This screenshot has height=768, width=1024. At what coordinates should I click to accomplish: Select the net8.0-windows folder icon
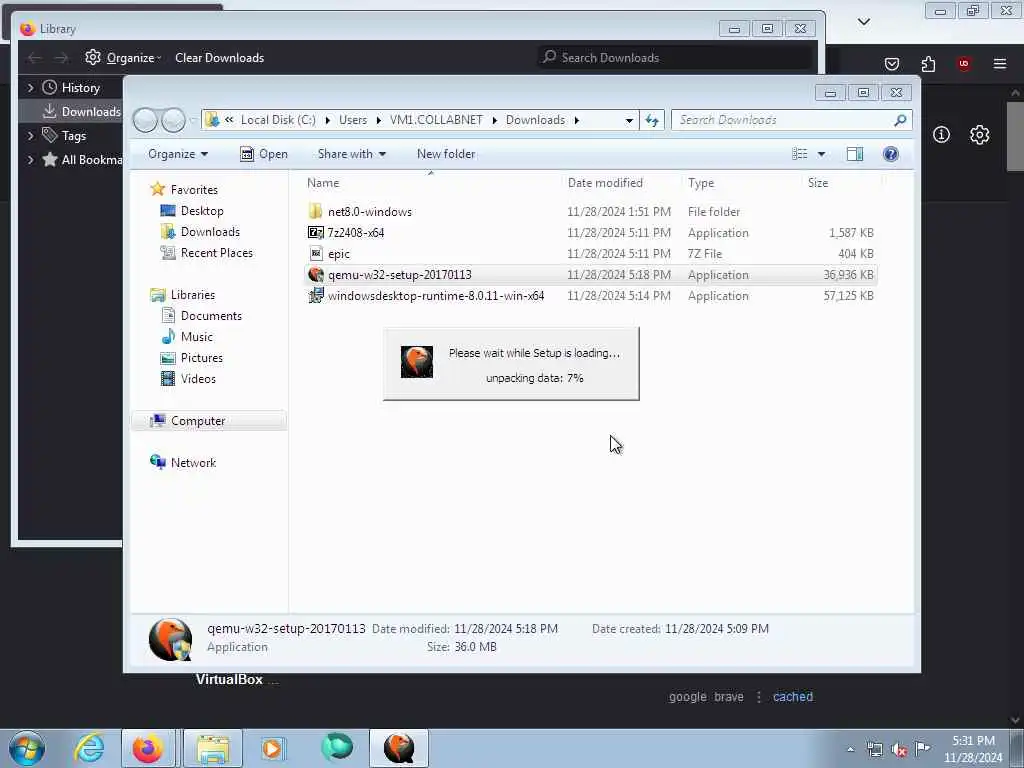point(316,212)
